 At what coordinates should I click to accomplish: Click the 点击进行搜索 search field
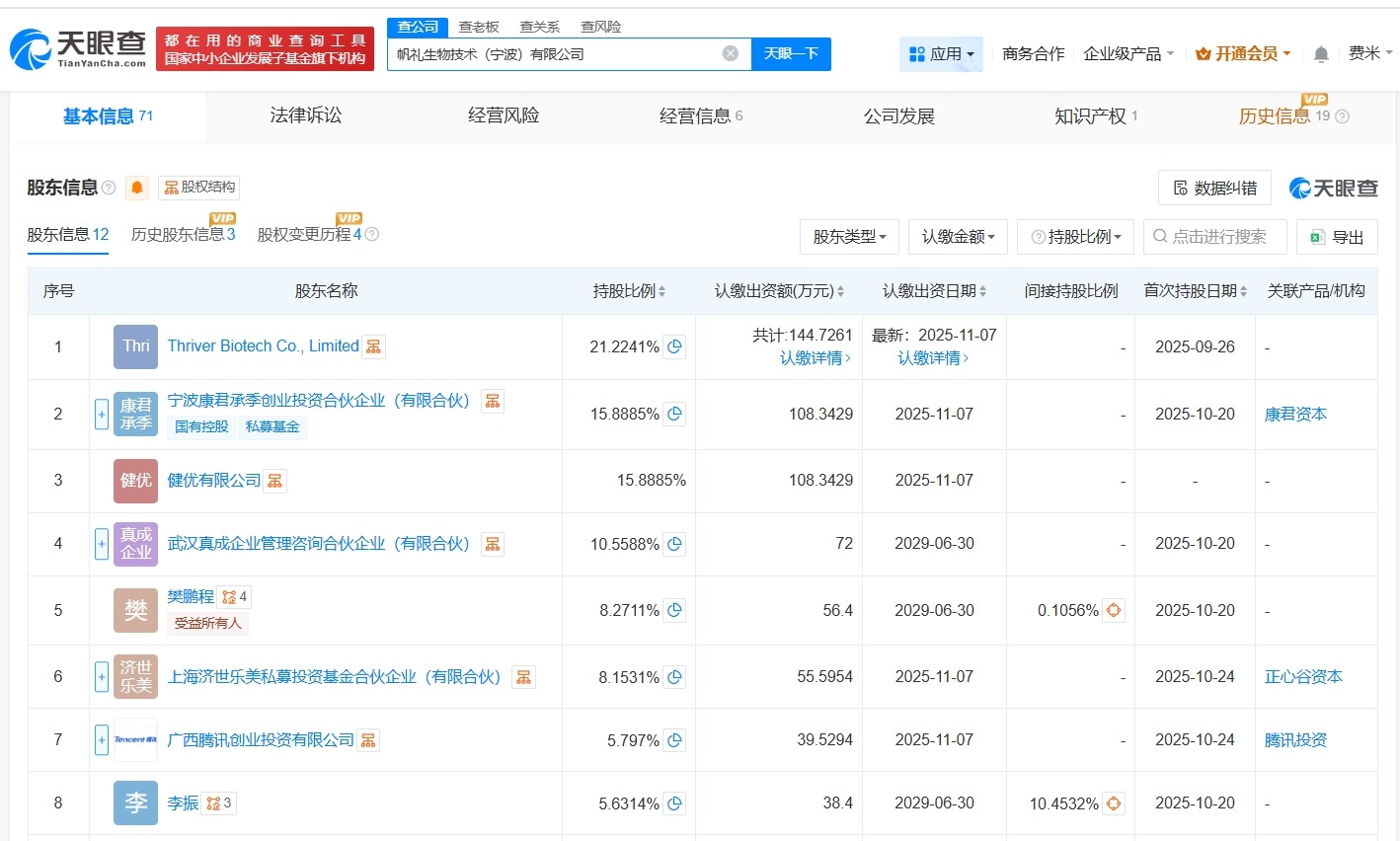coord(1214,236)
